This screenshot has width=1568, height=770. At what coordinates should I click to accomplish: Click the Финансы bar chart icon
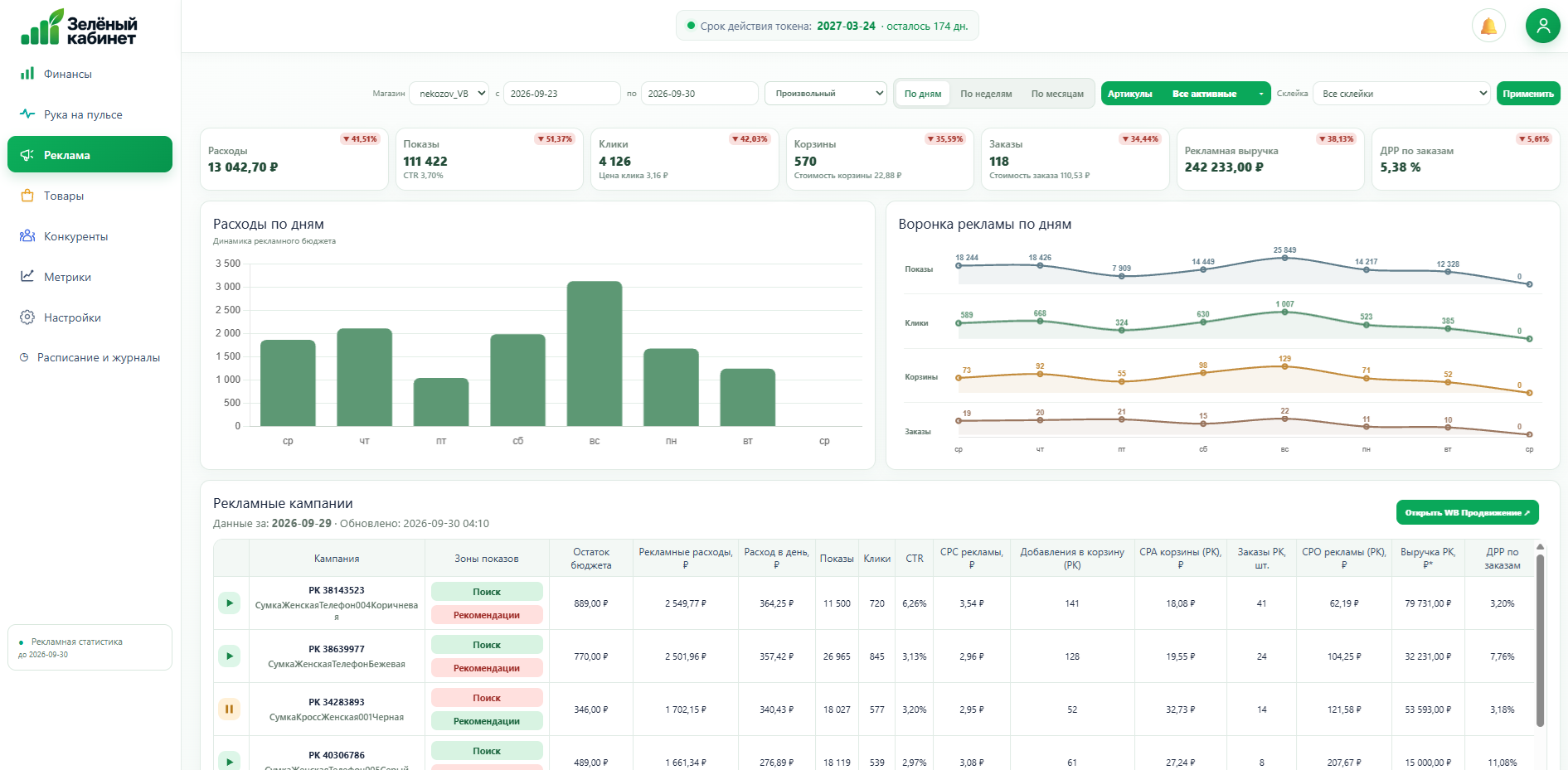(27, 73)
